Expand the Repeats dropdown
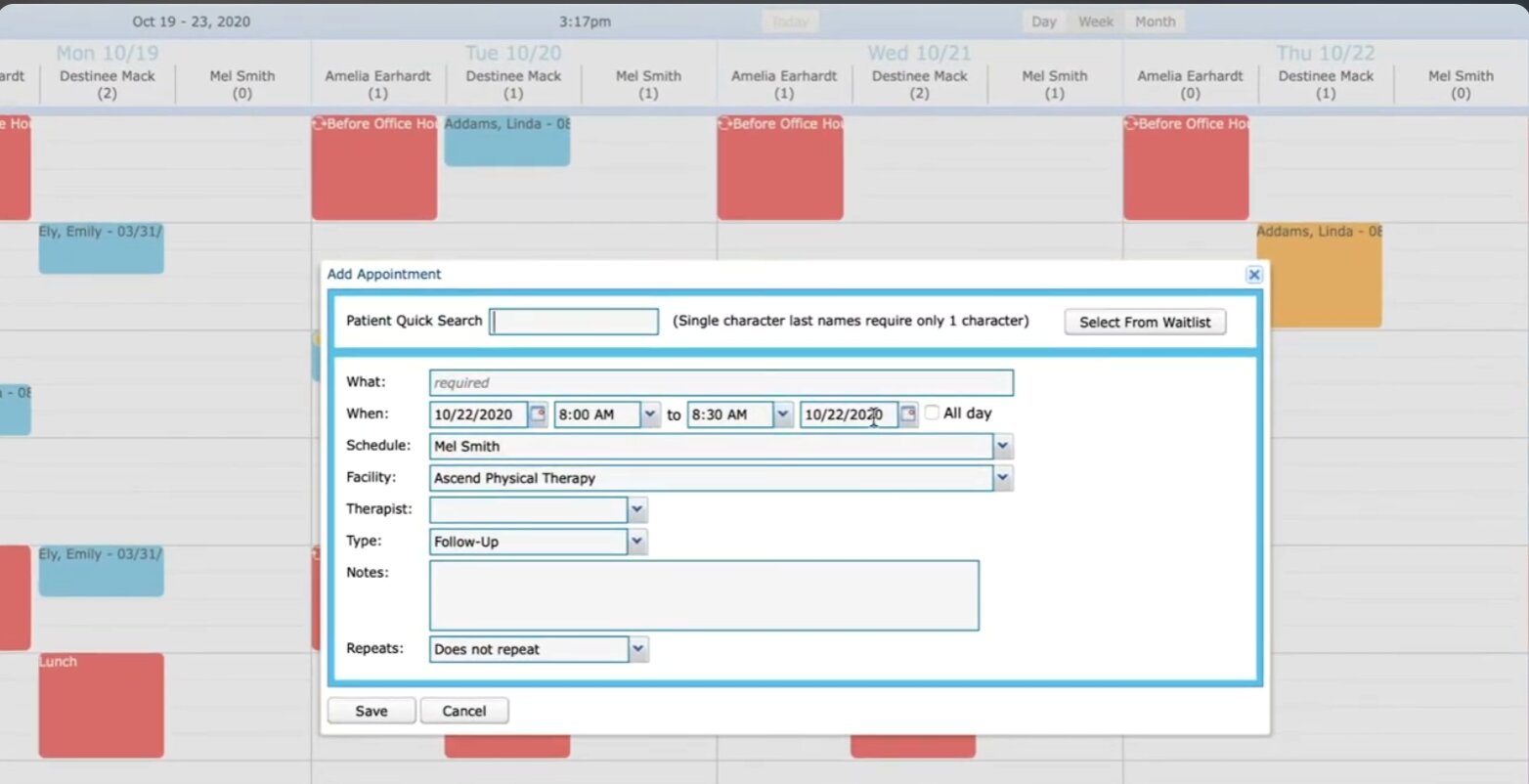1529x784 pixels. click(x=637, y=649)
